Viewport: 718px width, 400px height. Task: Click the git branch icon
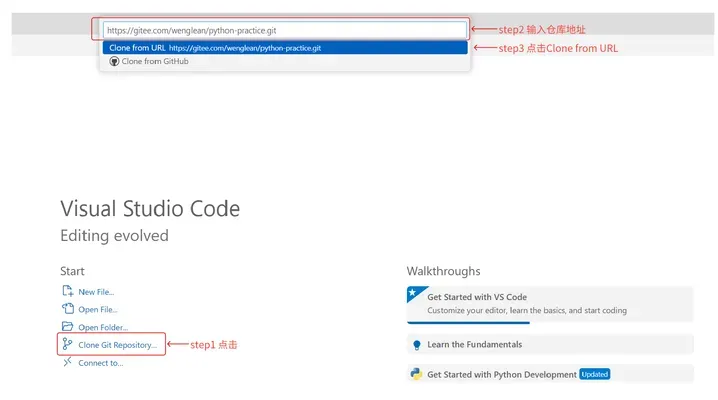point(68,344)
